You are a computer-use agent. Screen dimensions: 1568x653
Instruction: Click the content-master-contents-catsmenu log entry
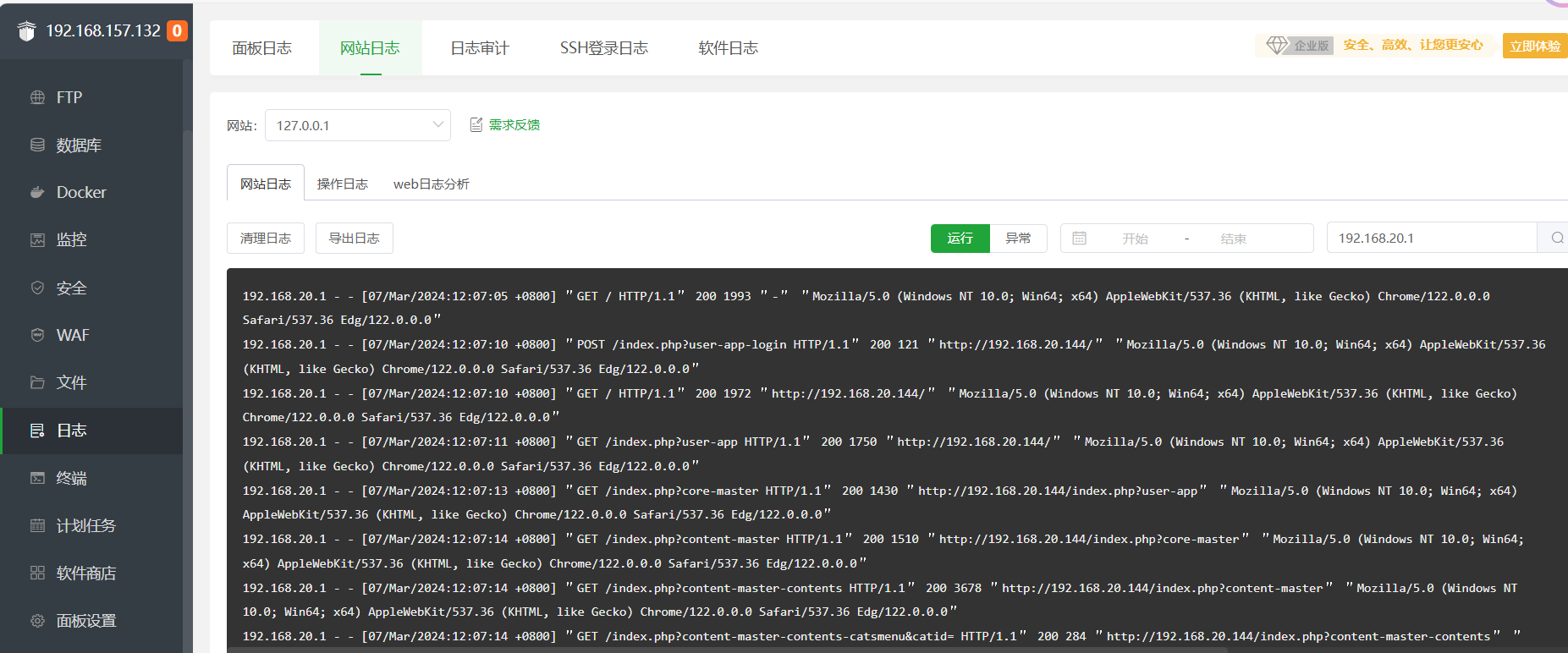tap(882, 636)
